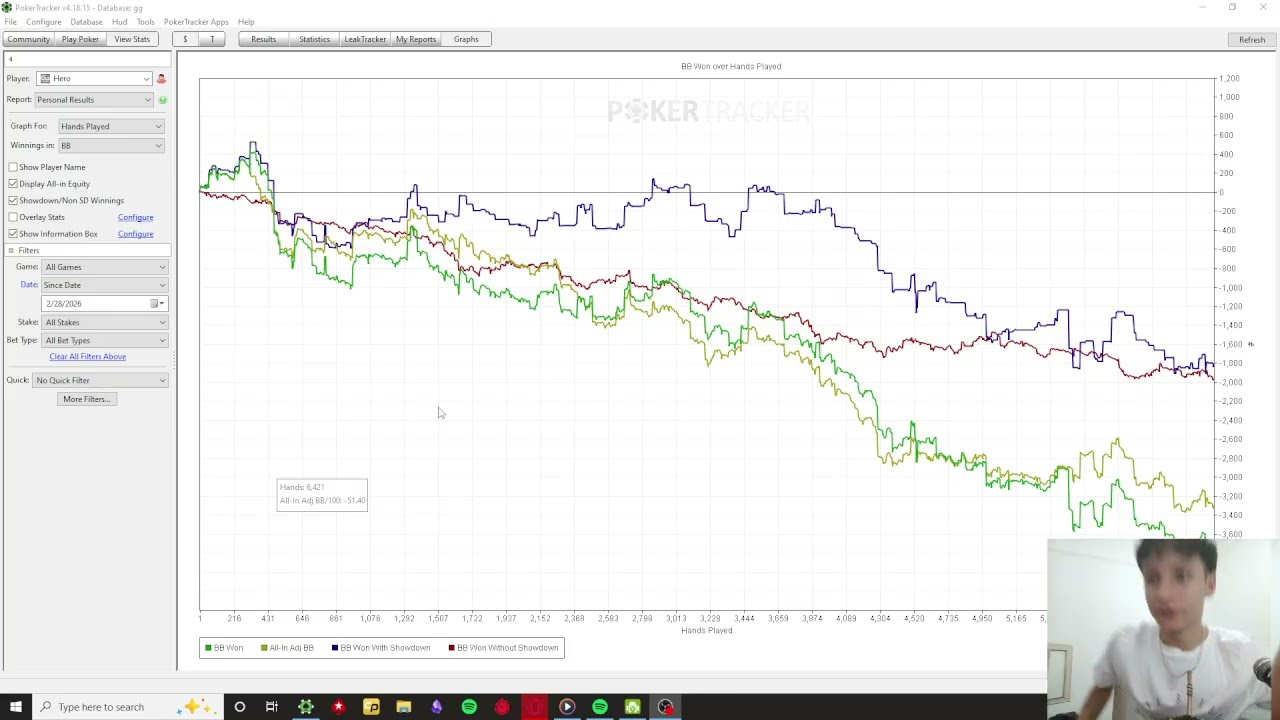Viewport: 1280px width, 720px height.
Task: Open the Graphs section
Action: 466,39
